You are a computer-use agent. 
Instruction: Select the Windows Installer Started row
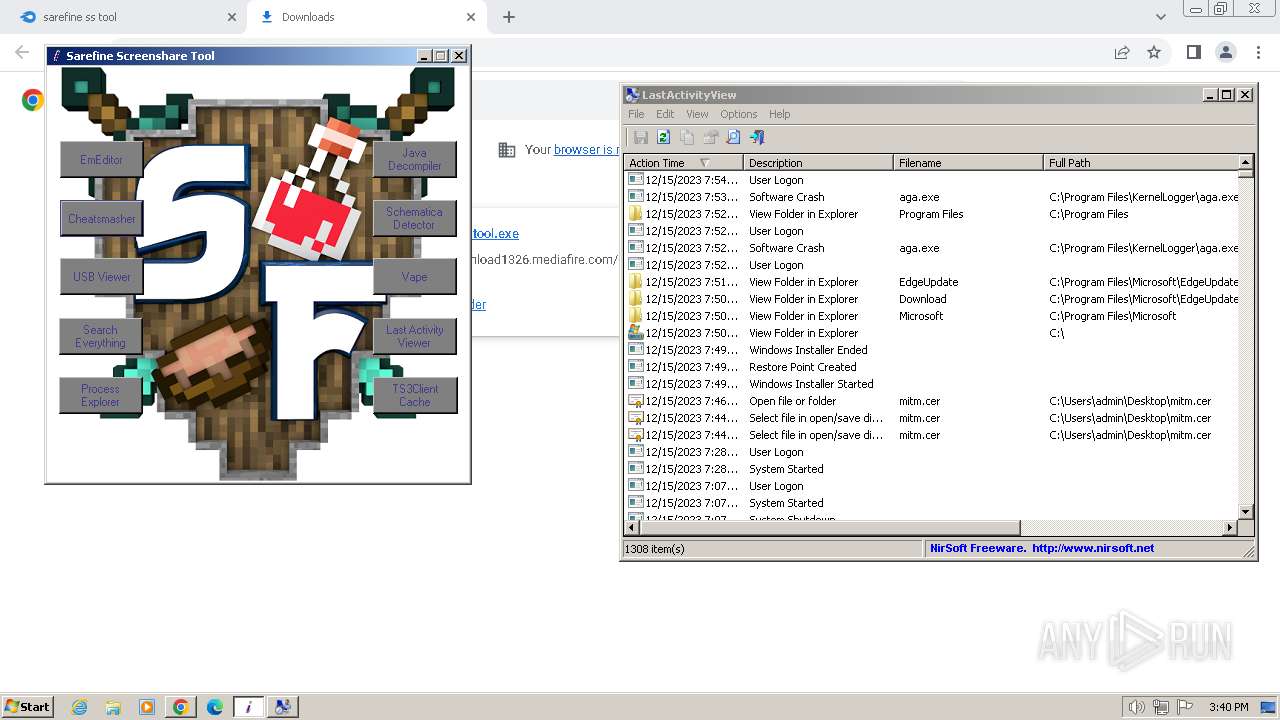(932, 384)
